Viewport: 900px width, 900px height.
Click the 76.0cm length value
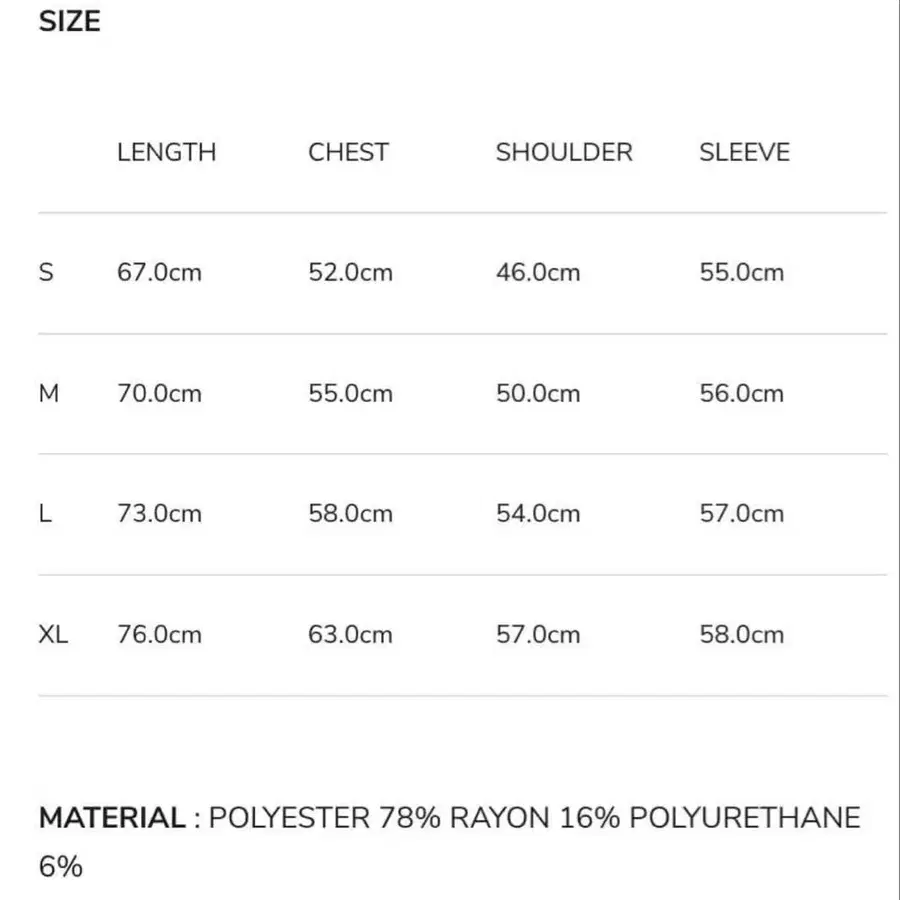[x=159, y=634]
